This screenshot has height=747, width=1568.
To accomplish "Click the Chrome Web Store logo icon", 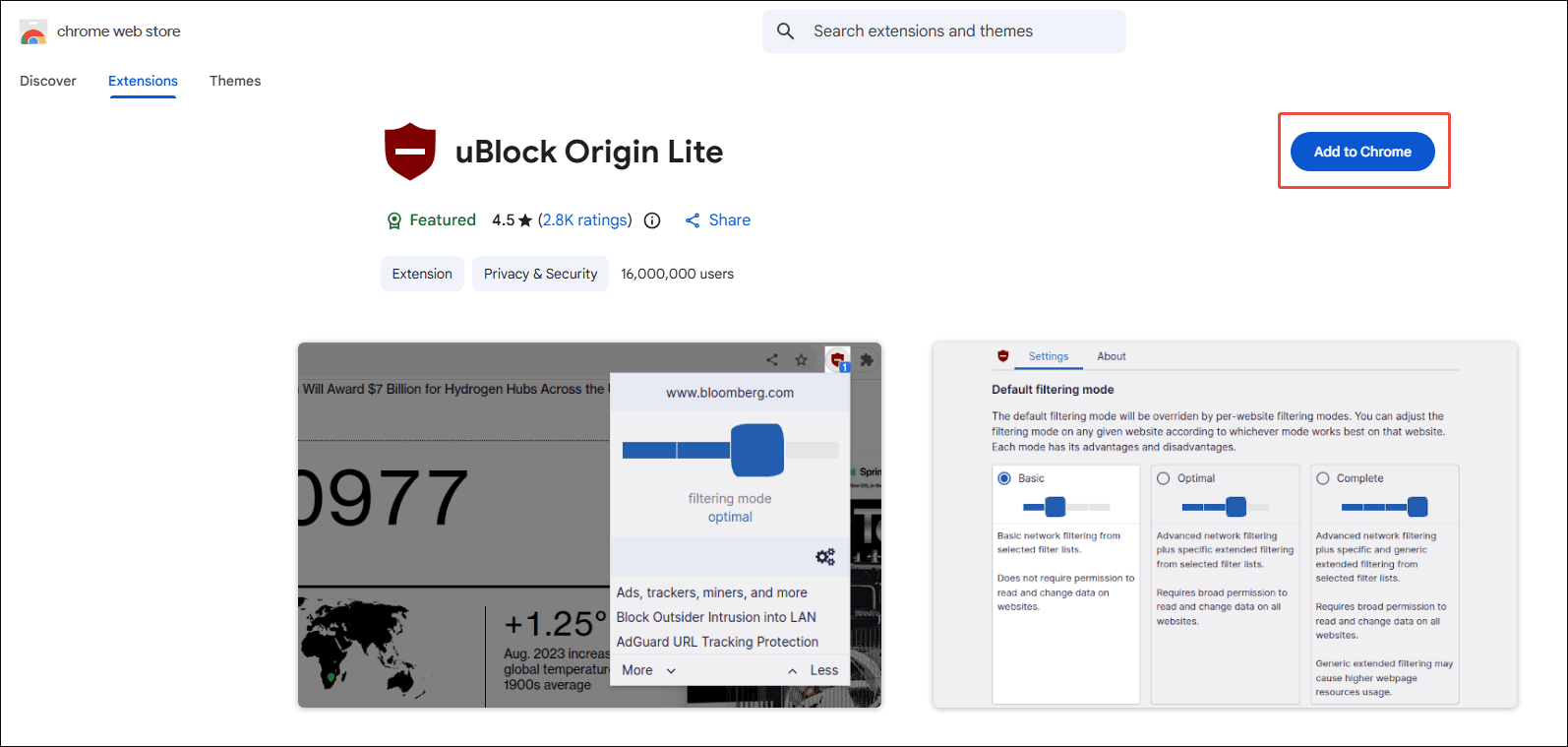I will coord(33,31).
